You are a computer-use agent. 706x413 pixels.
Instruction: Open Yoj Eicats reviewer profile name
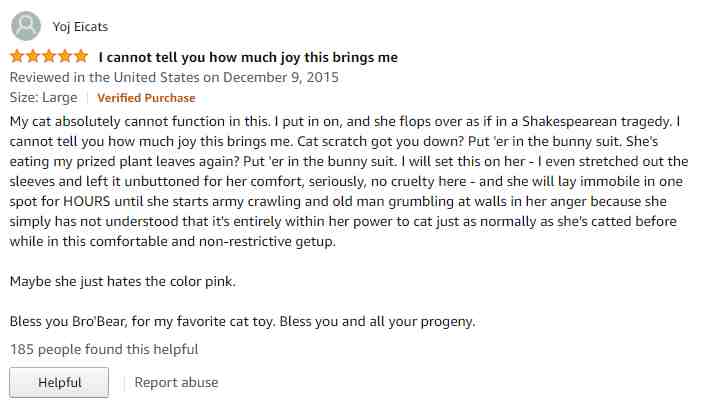[80, 27]
